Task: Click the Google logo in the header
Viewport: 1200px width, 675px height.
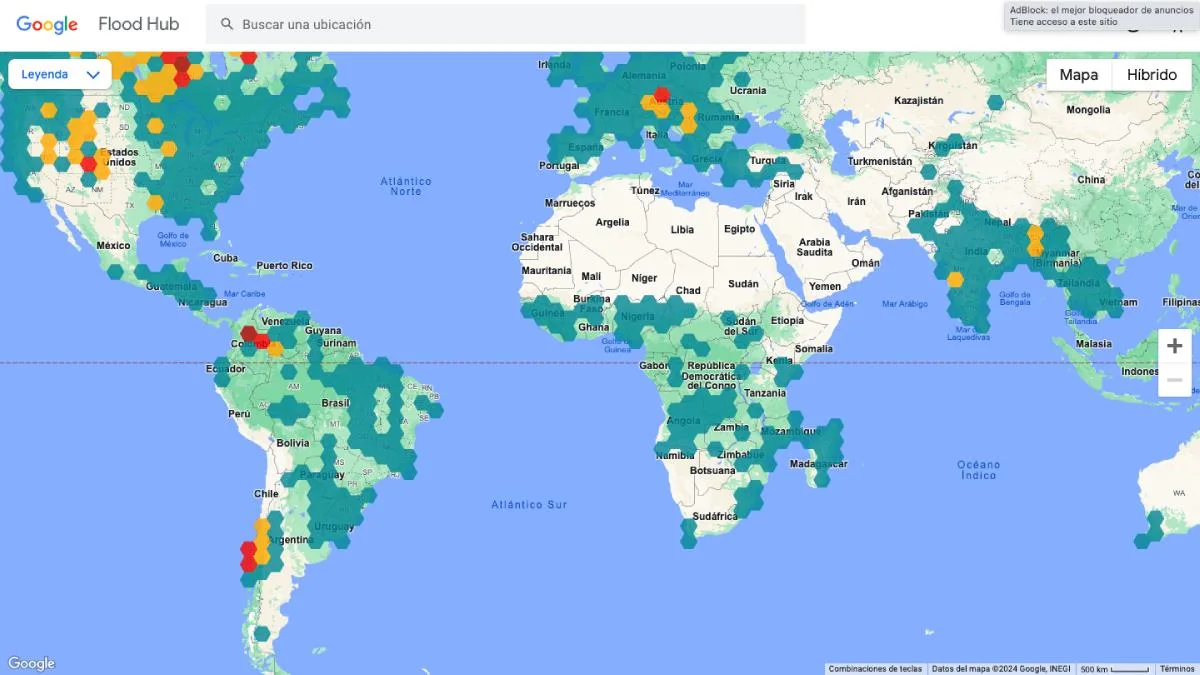Action: point(47,24)
